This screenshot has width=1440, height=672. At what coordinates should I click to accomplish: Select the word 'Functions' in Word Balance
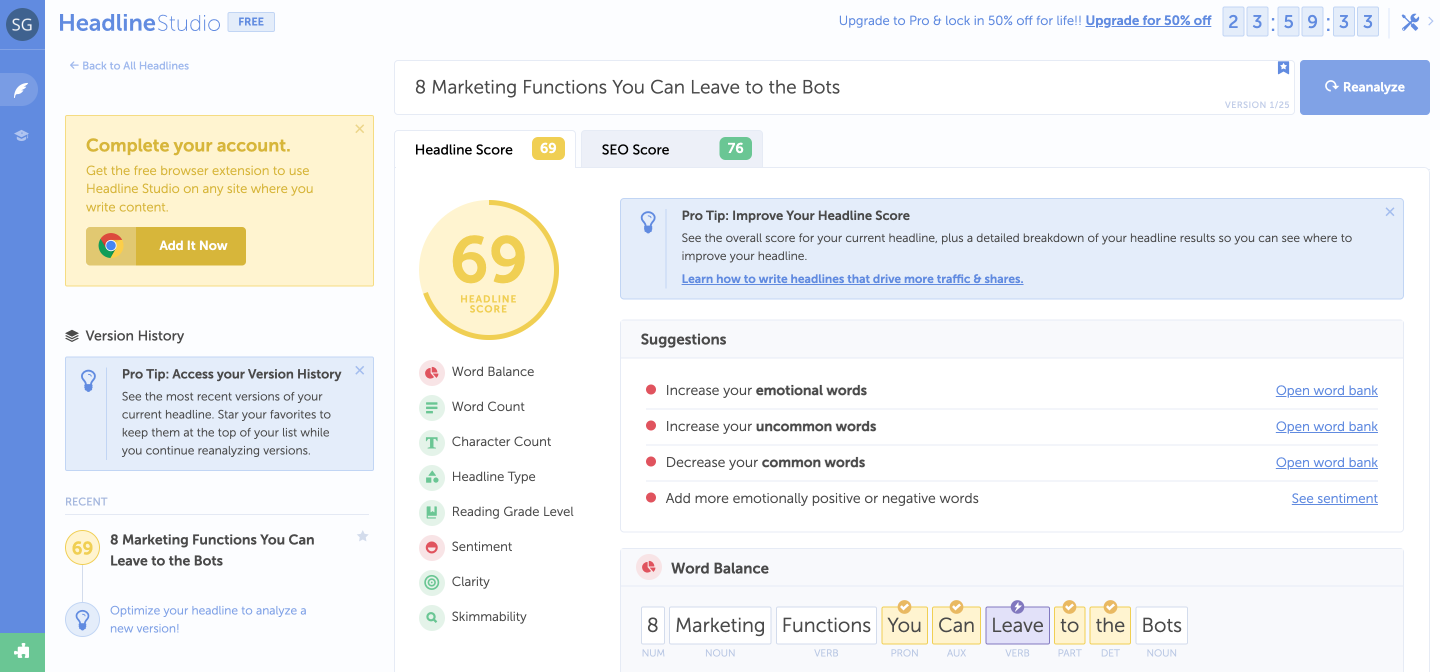click(x=826, y=625)
